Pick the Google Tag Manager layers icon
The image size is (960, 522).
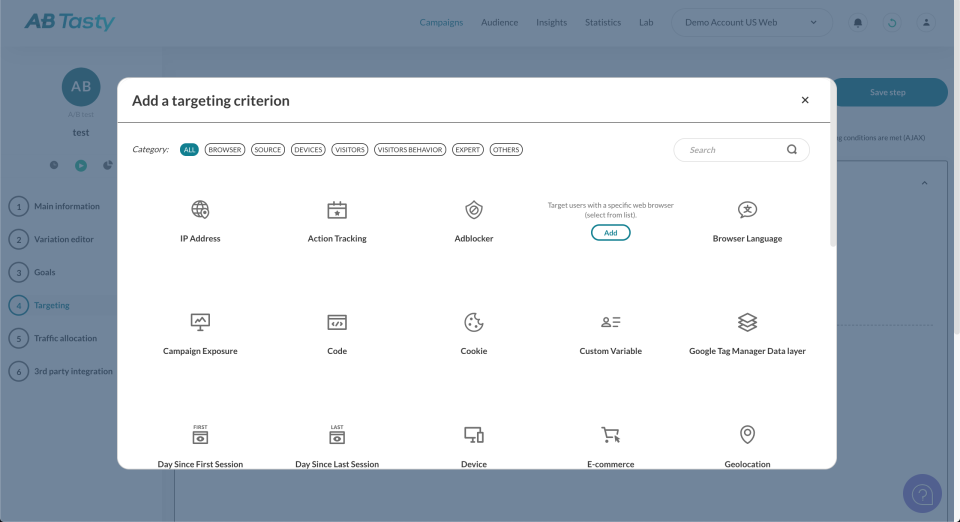click(747, 322)
